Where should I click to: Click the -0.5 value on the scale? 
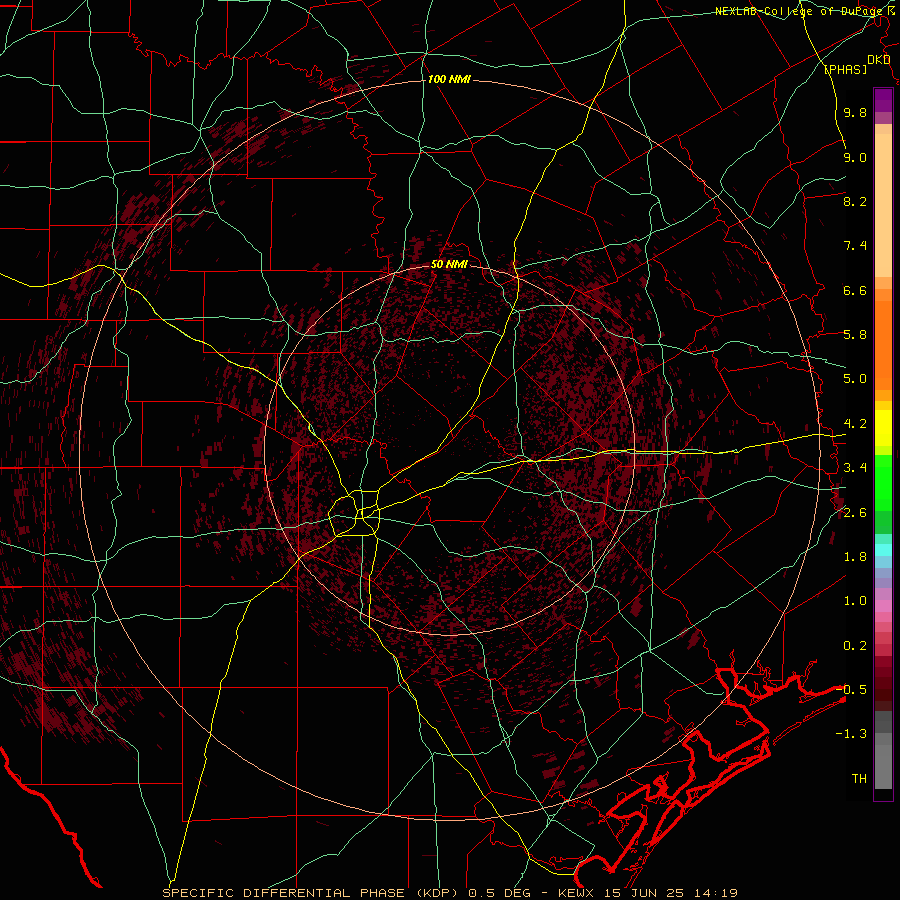(851, 689)
